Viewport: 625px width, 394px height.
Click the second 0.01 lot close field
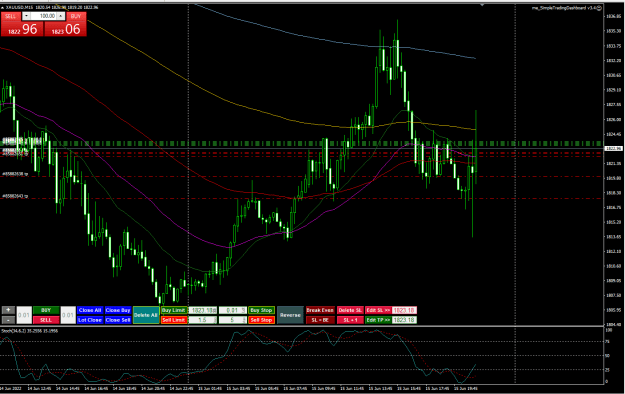click(68, 315)
